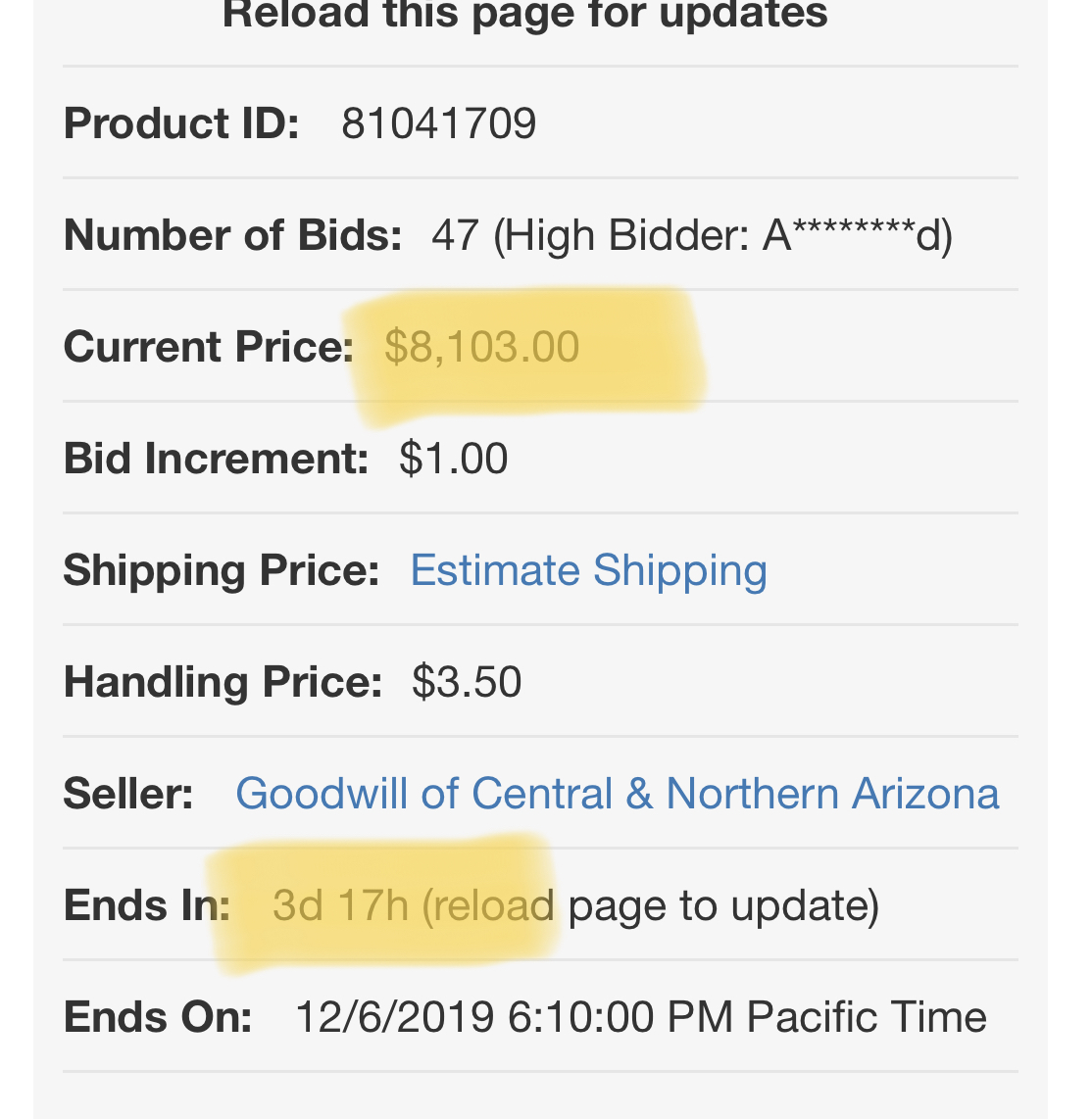This screenshot has width=1092, height=1119.
Task: Open the Goodwill of Central & Northern Arizona seller link
Action: (617, 794)
